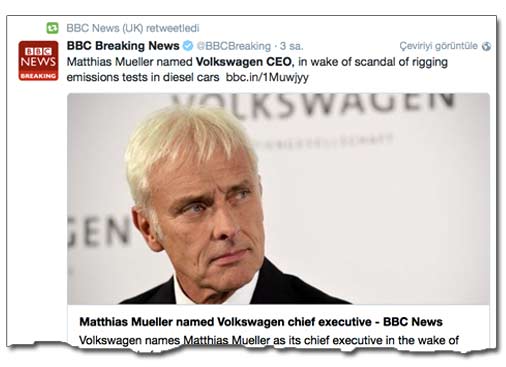The height and width of the screenshot is (367, 506).
Task: Click BBC News (UK) retweetledi label
Action: [x=133, y=28]
